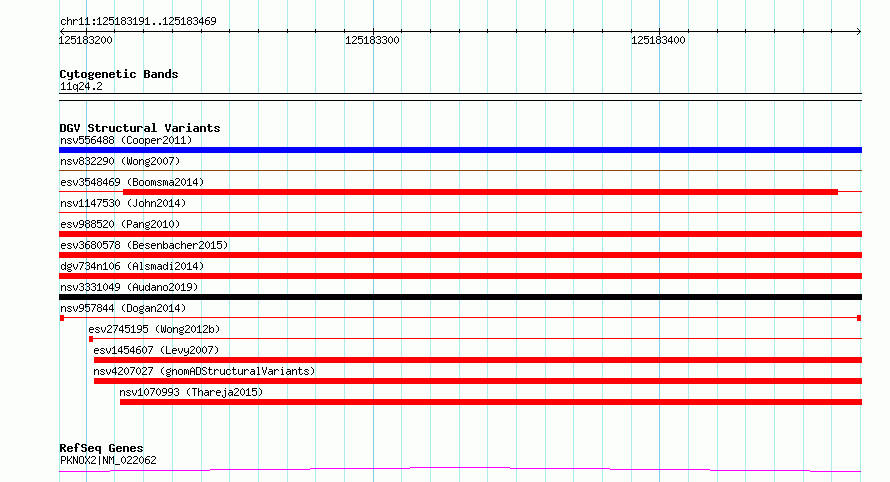Open variant esv3548469 (Boomsma2014) label

132,182
